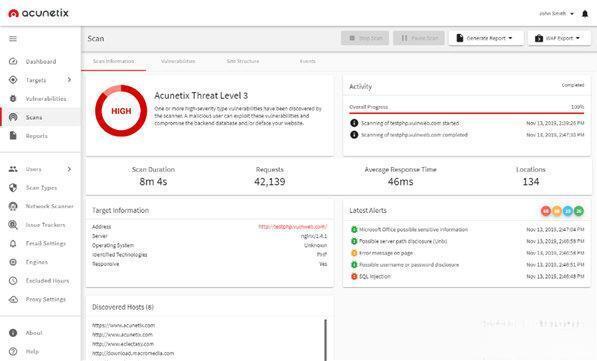
Task: Expand the Targets submenu chevron
Action: coord(69,80)
